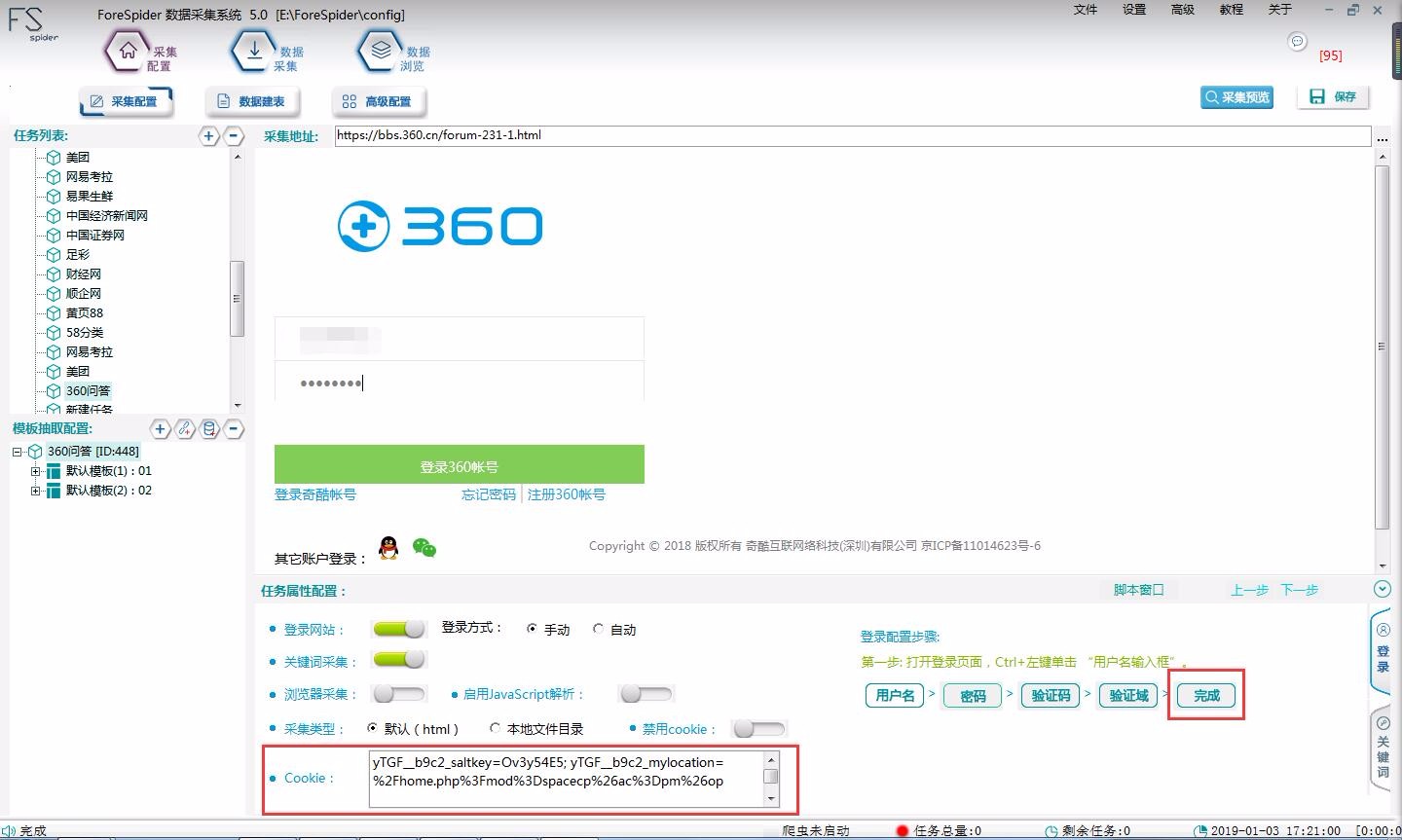This screenshot has width=1402, height=840.
Task: Click the 验证码 step button
Action: 1051,695
